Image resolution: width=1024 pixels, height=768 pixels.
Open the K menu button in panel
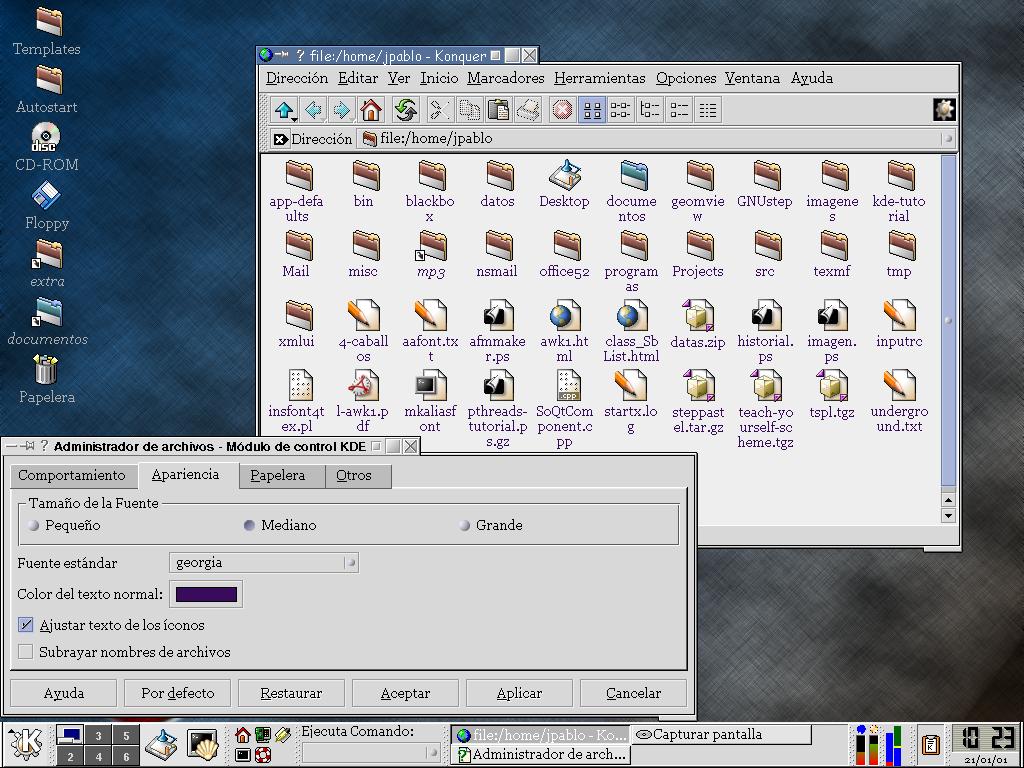(26, 744)
